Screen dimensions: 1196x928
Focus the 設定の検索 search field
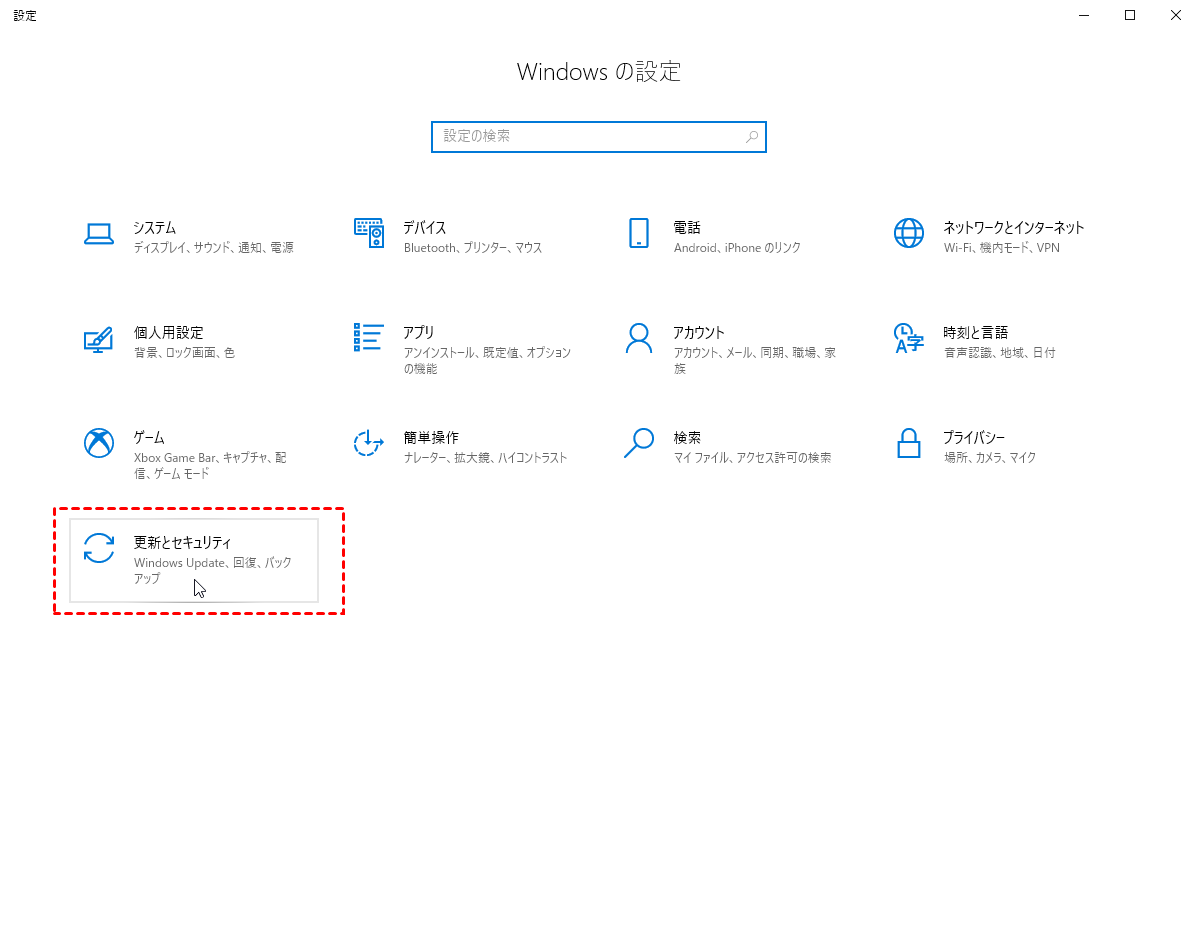tap(599, 137)
